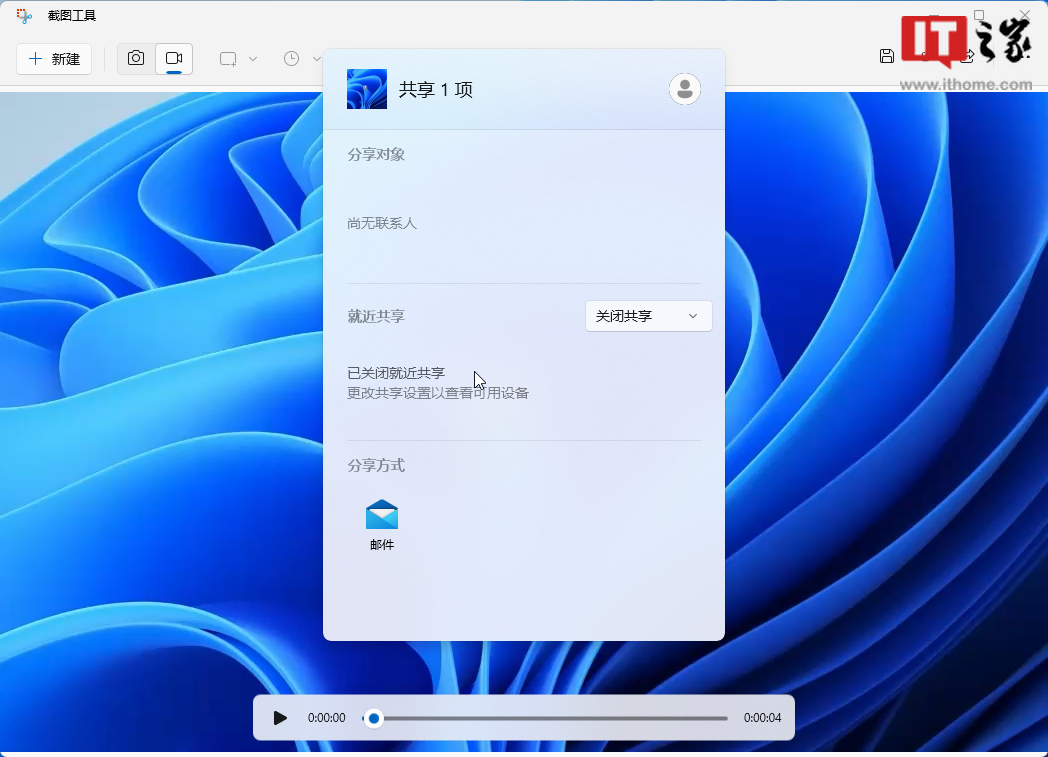This screenshot has width=1048, height=757.
Task: Open the account avatar in share panel
Action: (684, 89)
